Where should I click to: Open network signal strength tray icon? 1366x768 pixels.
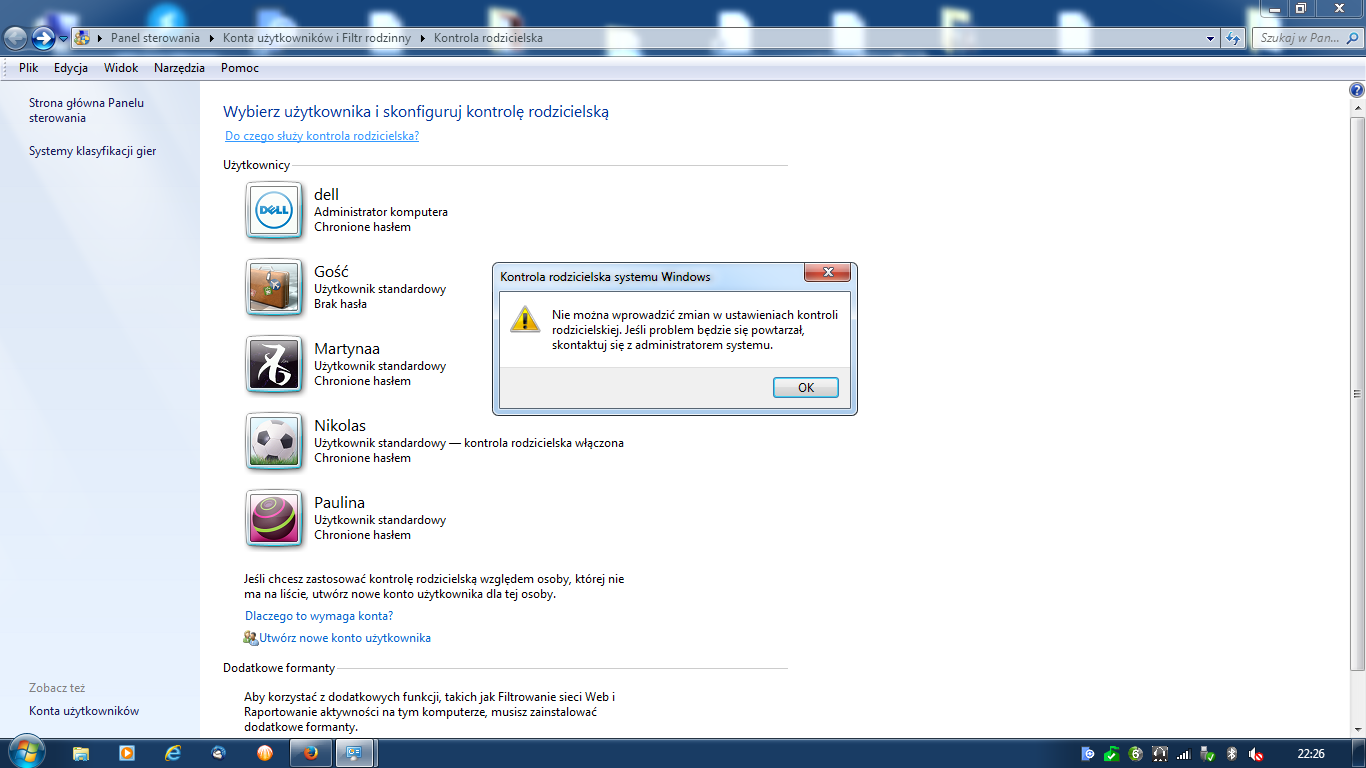coord(1184,754)
